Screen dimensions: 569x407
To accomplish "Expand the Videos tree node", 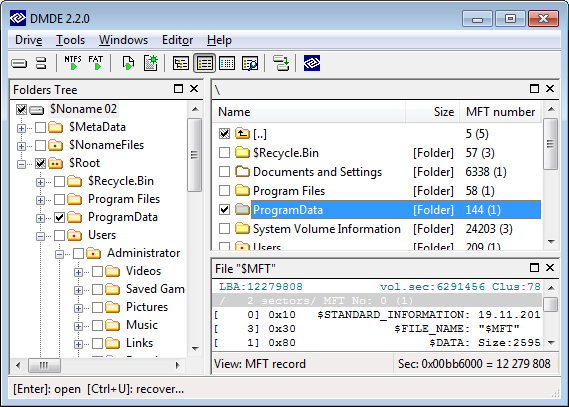I will click(x=78, y=272).
